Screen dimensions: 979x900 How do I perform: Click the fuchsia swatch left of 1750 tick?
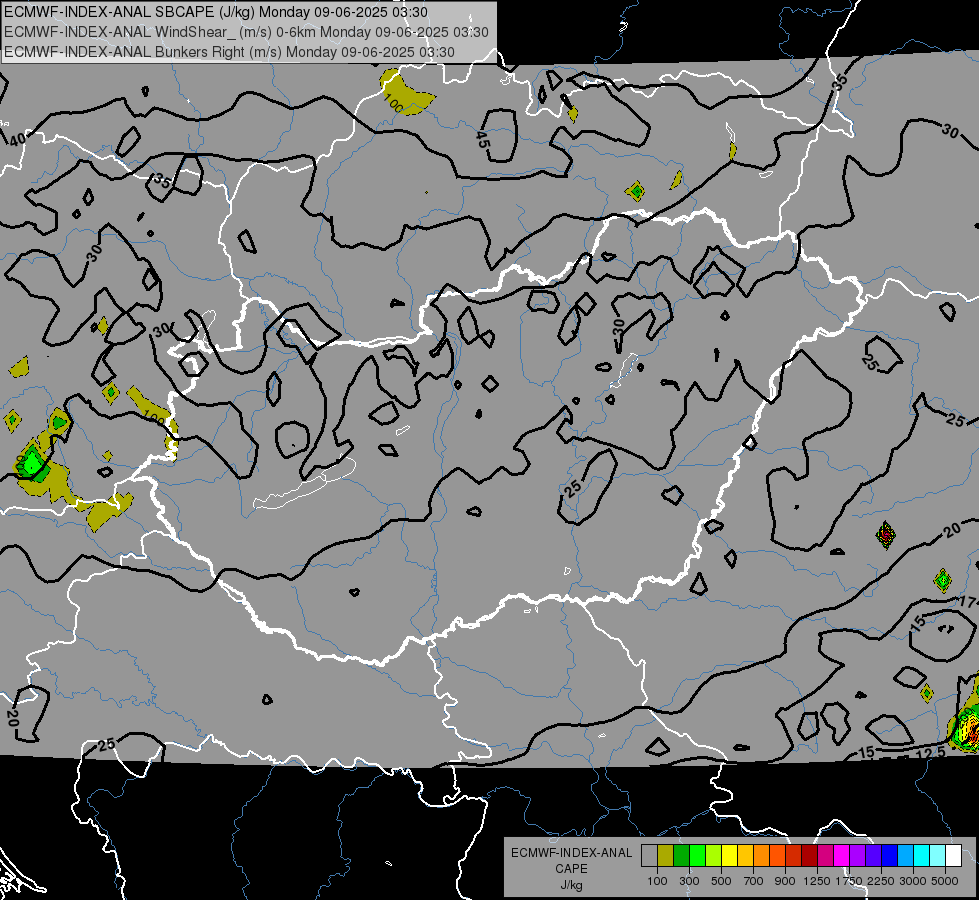[842, 856]
